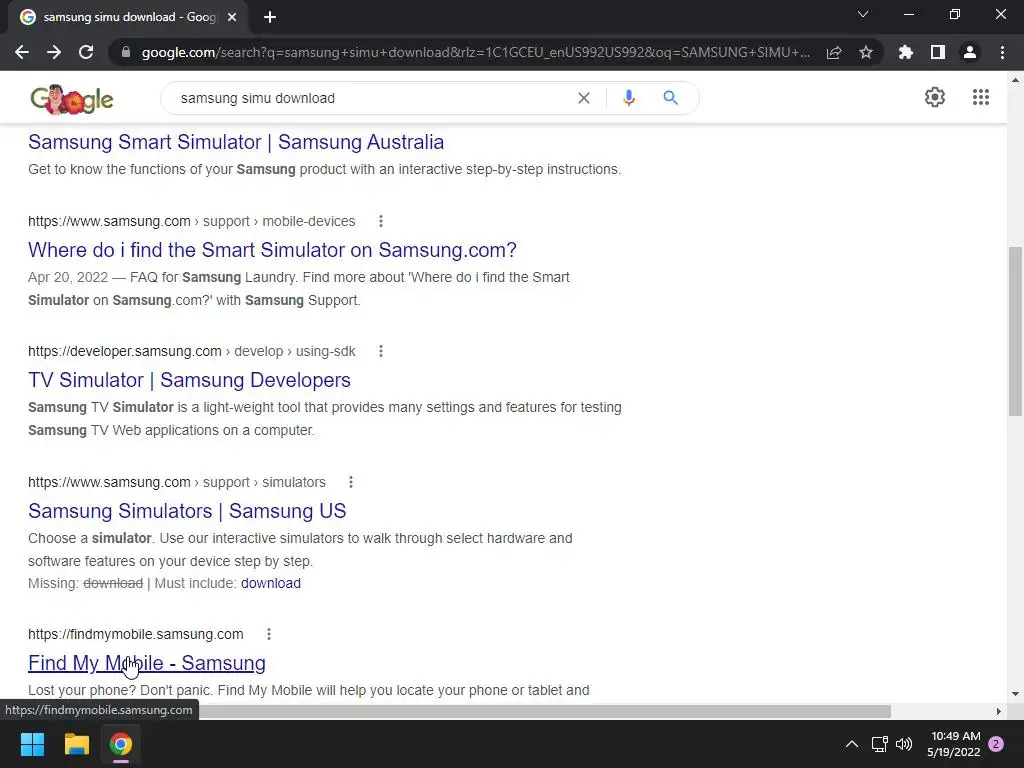1024x768 pixels.
Task: Focus the Google search input field
Action: point(372,98)
